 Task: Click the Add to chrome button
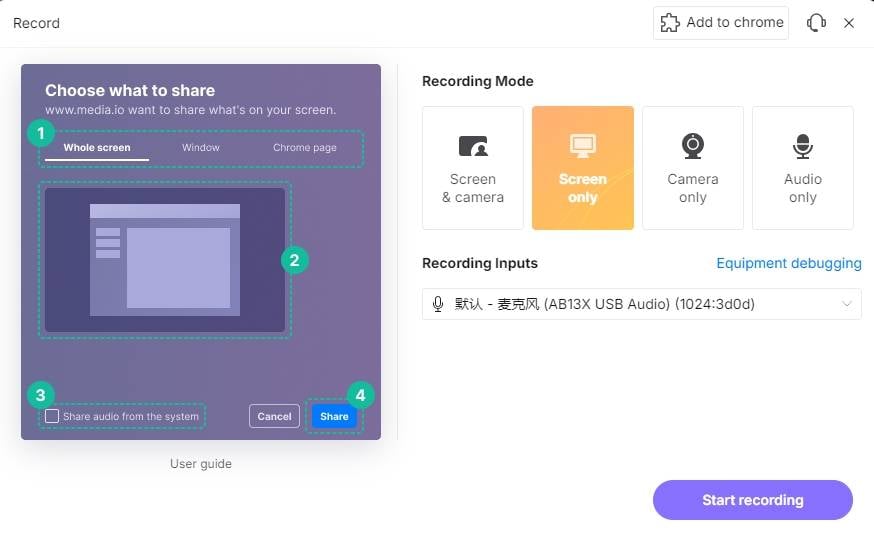(x=721, y=23)
